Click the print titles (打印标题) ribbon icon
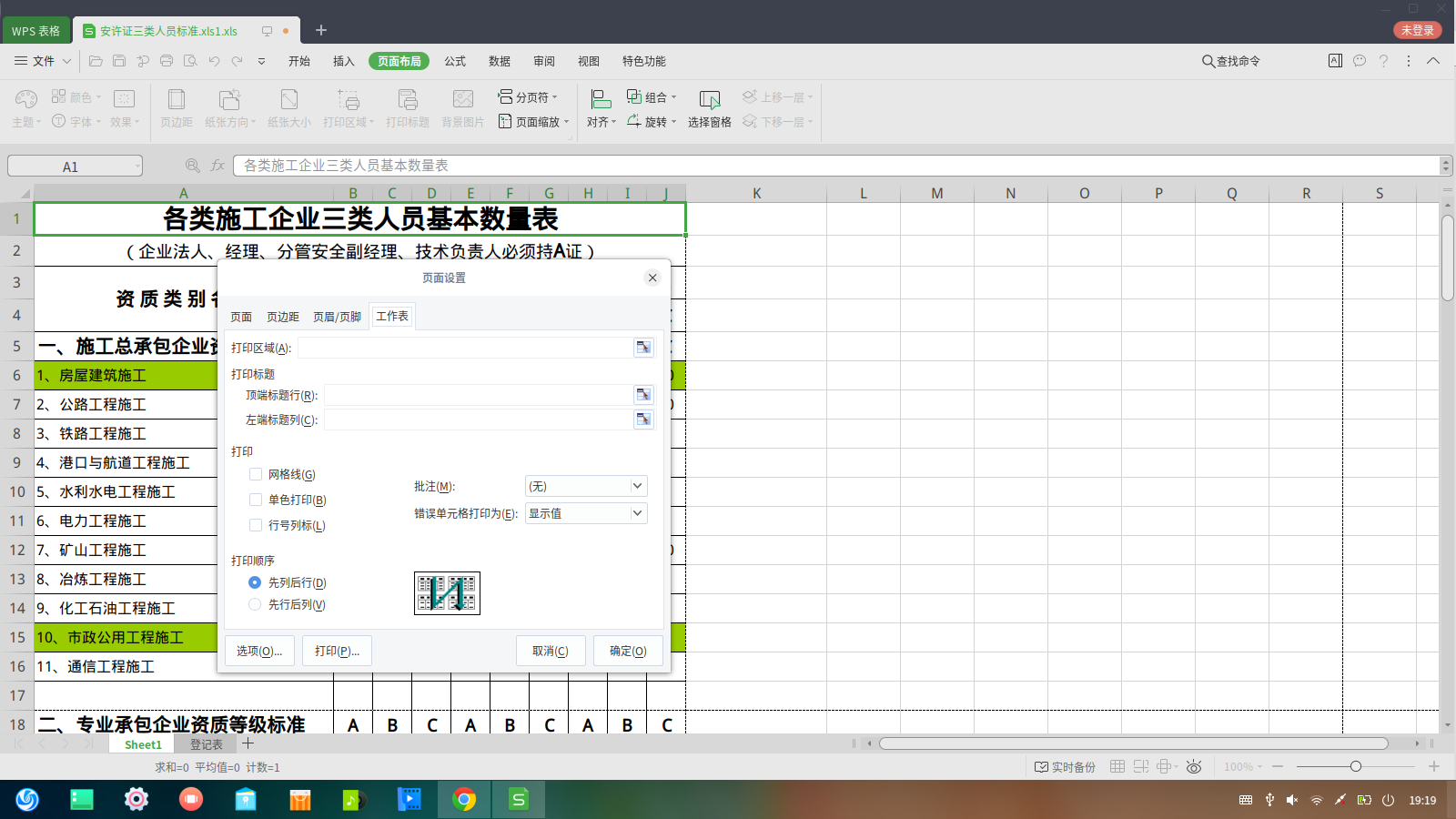 408,99
